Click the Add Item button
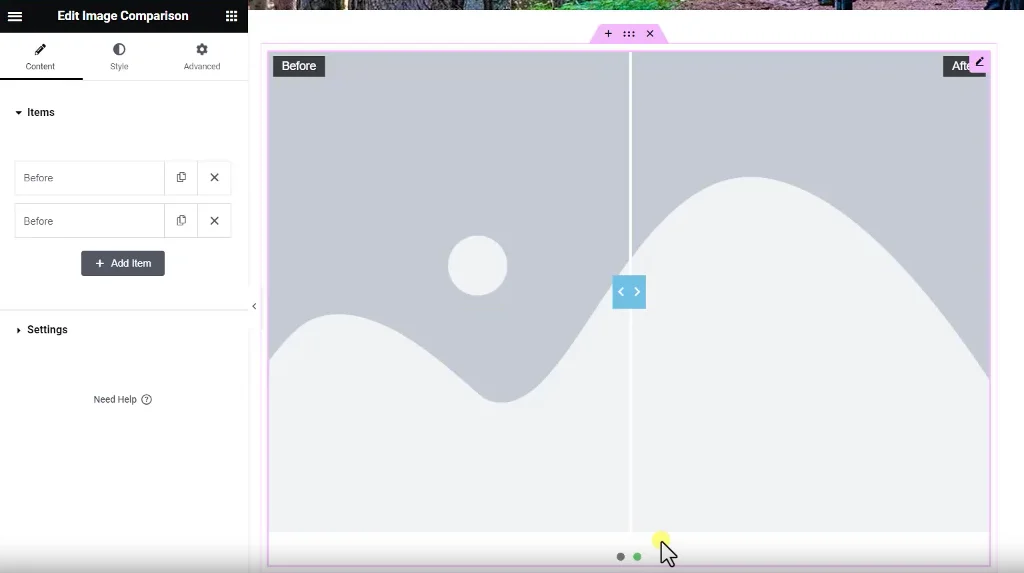Viewport: 1024px width, 573px height. pyautogui.click(x=123, y=264)
